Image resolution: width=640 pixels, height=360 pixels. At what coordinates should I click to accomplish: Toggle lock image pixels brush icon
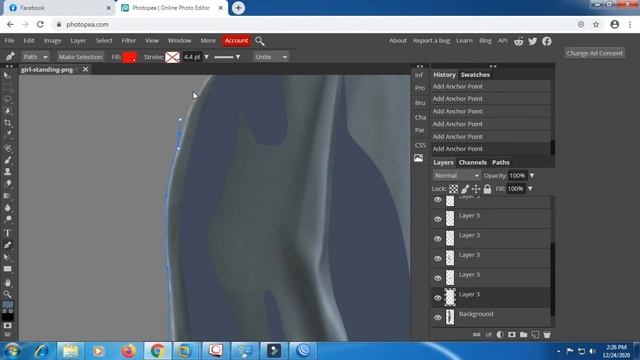465,189
